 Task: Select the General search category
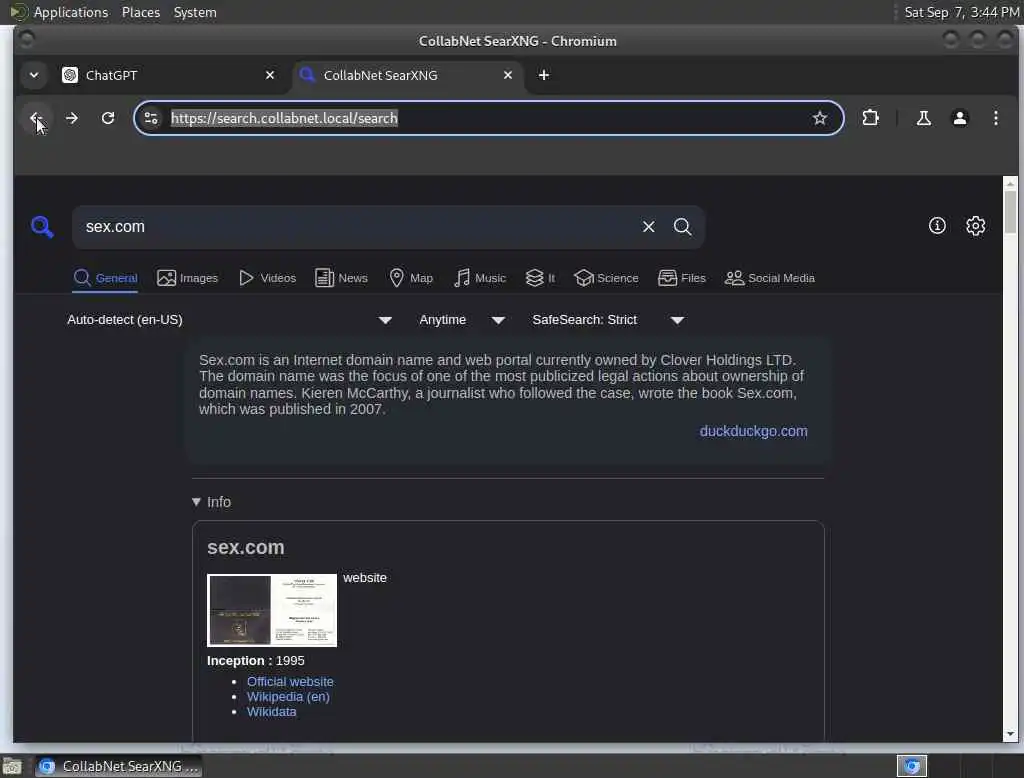click(105, 278)
